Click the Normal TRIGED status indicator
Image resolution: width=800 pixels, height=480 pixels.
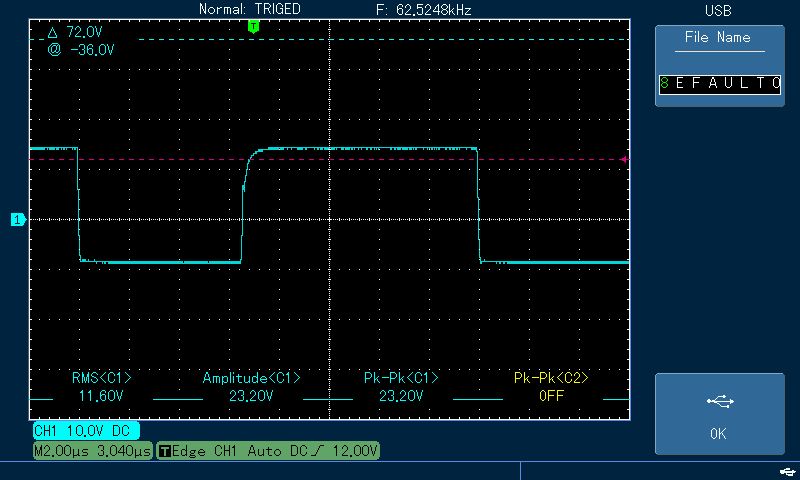pyautogui.click(x=249, y=9)
